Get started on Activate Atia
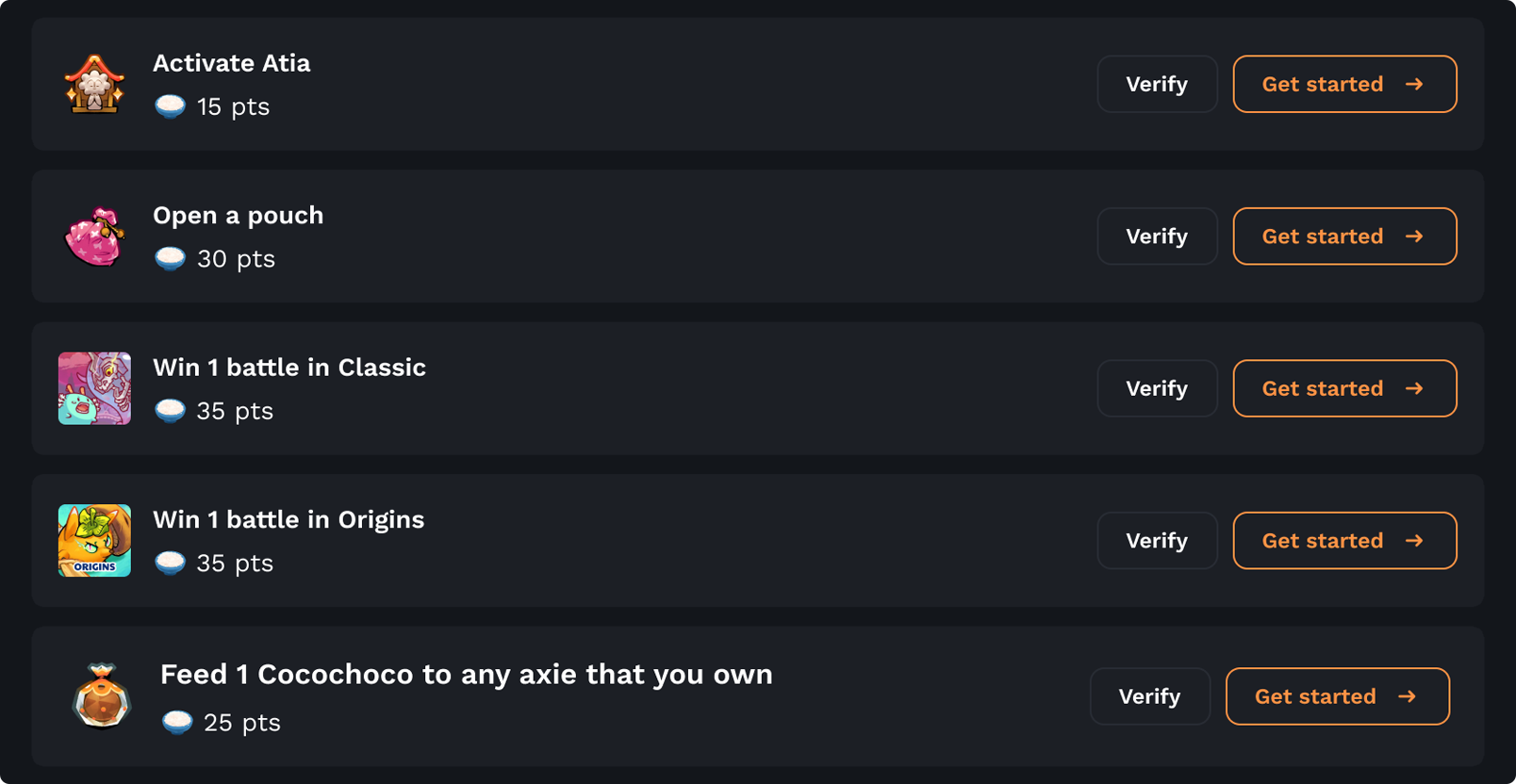This screenshot has width=1516, height=784. coord(1344,84)
